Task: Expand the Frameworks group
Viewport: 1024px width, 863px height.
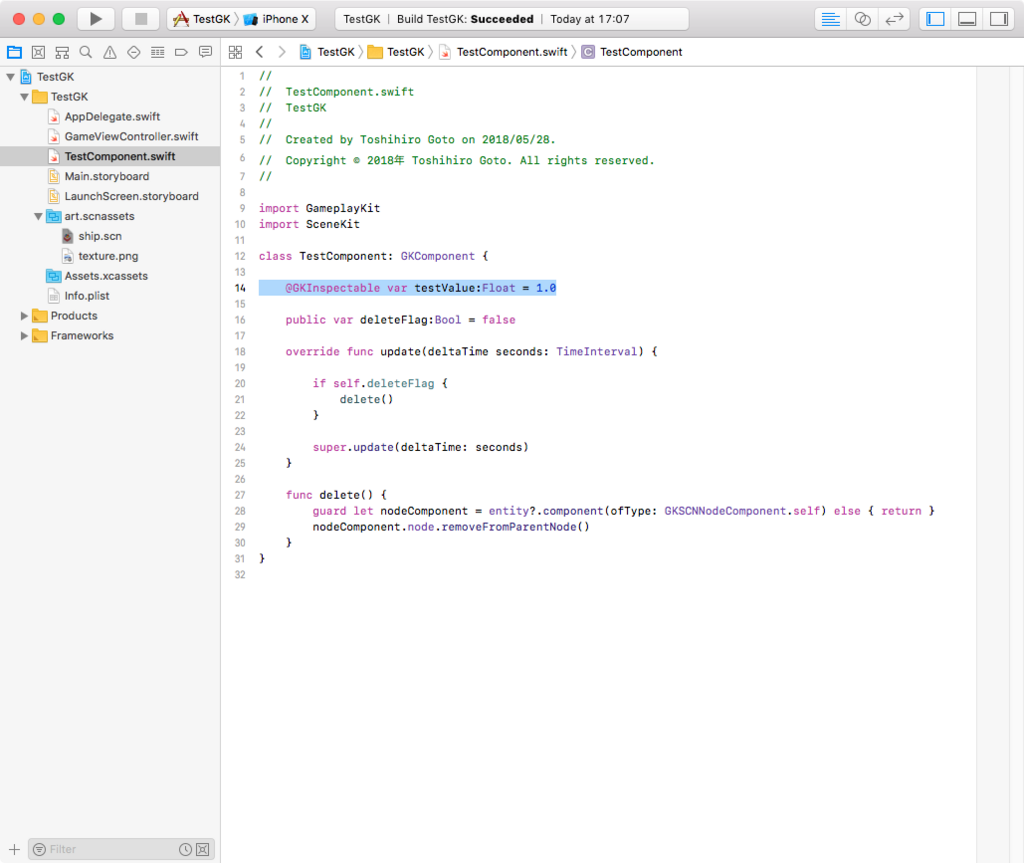Action: point(24,336)
